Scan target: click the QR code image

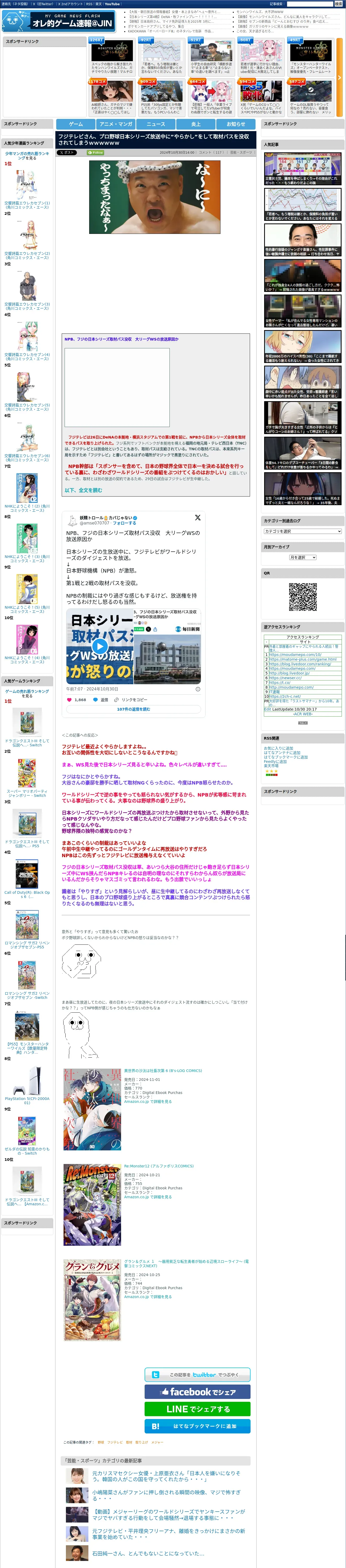point(303,597)
